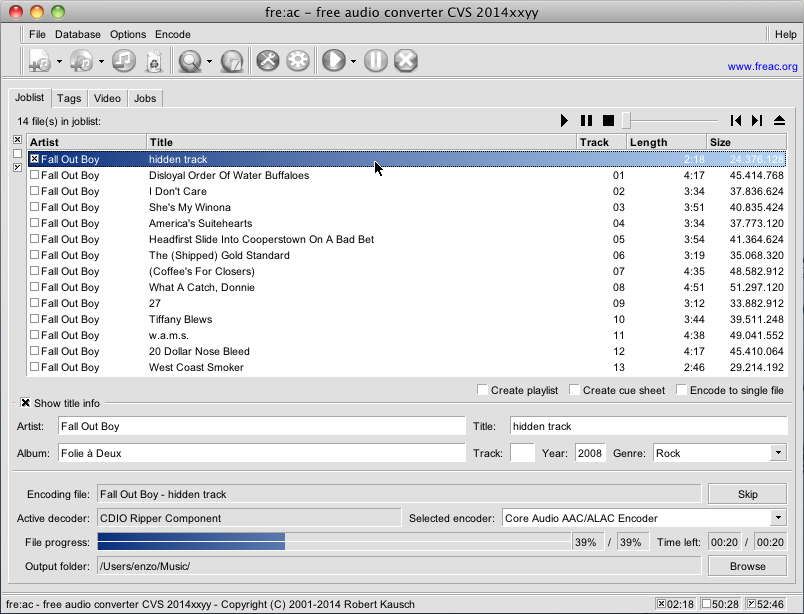Clear the joblist with the trash icon

click(x=154, y=61)
